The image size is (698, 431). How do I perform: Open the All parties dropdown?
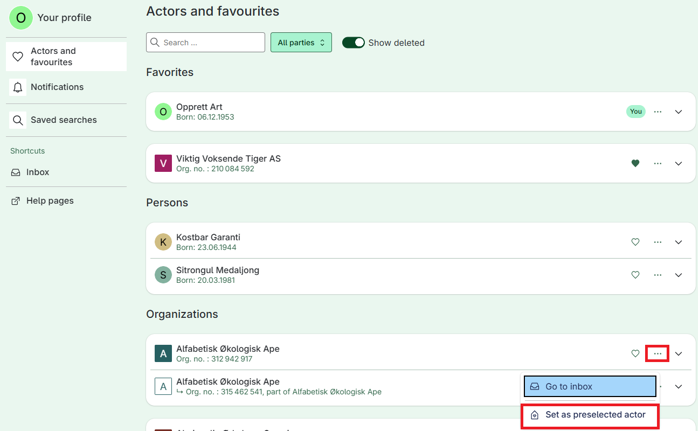[x=301, y=42]
